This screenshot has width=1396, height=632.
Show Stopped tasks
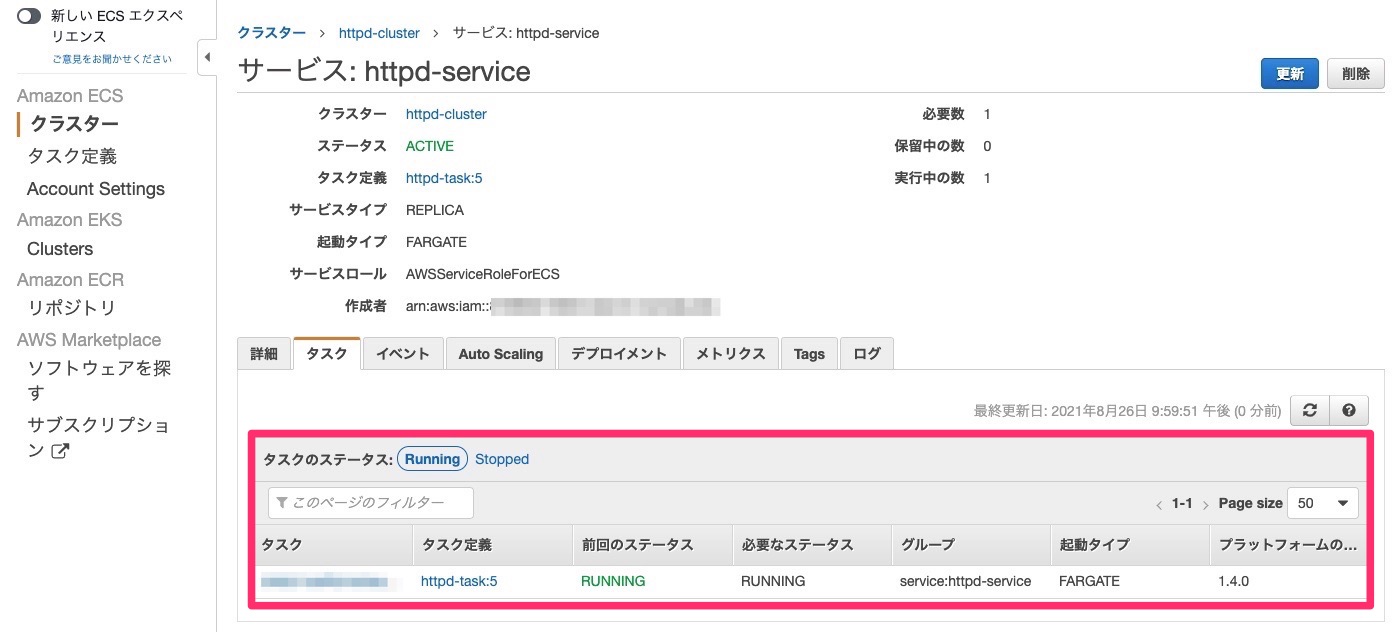click(x=501, y=459)
